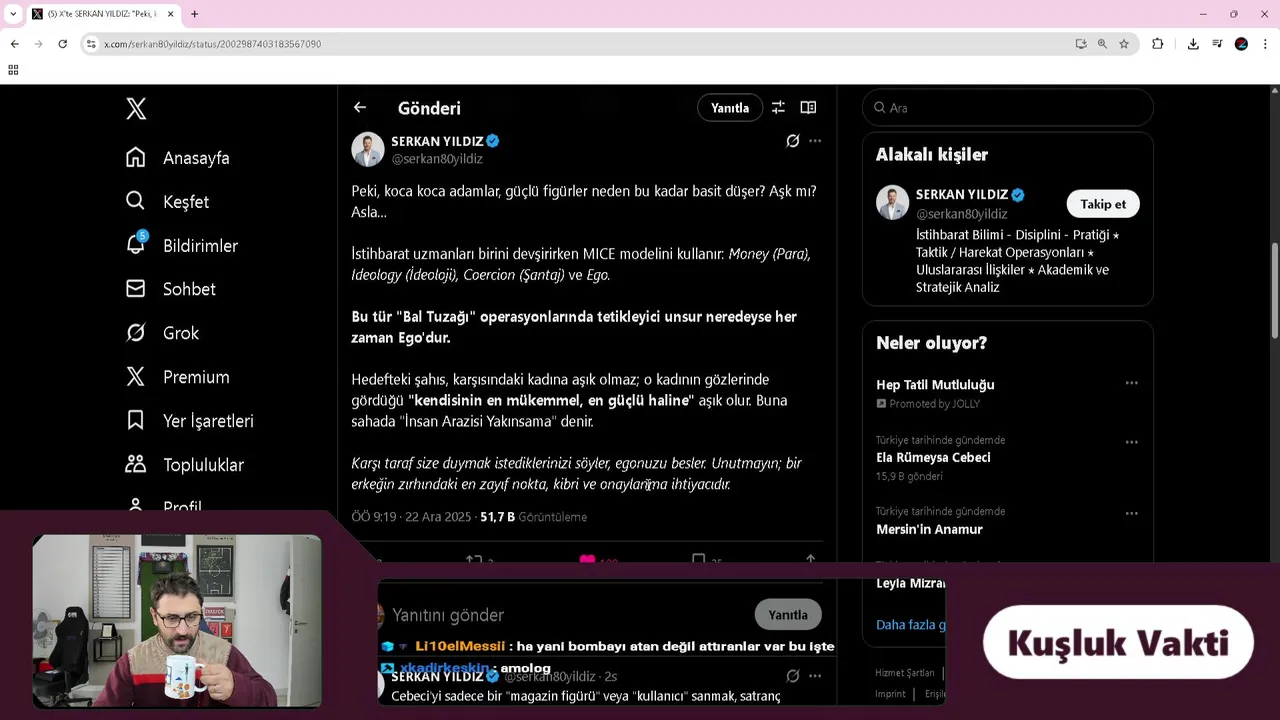Screen dimensions: 1280x720
Task: Open Yer İşaretleri bookmarks
Action: [190, 421]
